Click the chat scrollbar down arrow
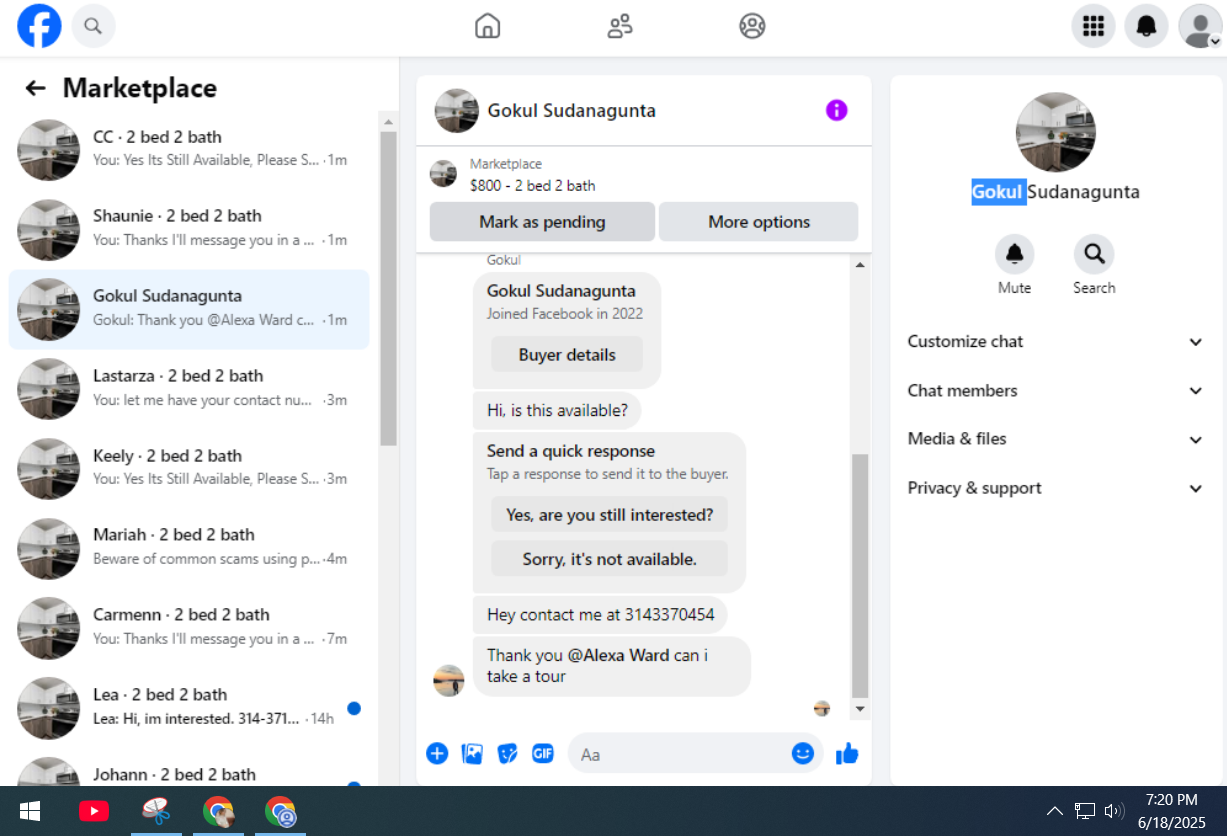1227x836 pixels. click(x=860, y=709)
